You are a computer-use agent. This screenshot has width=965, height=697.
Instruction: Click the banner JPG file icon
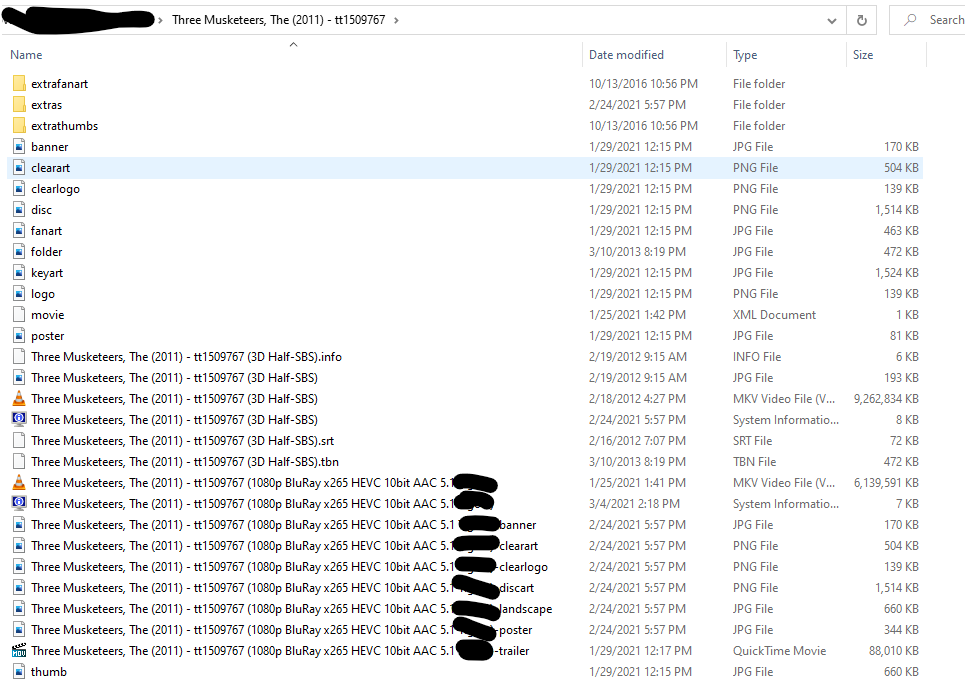19,146
